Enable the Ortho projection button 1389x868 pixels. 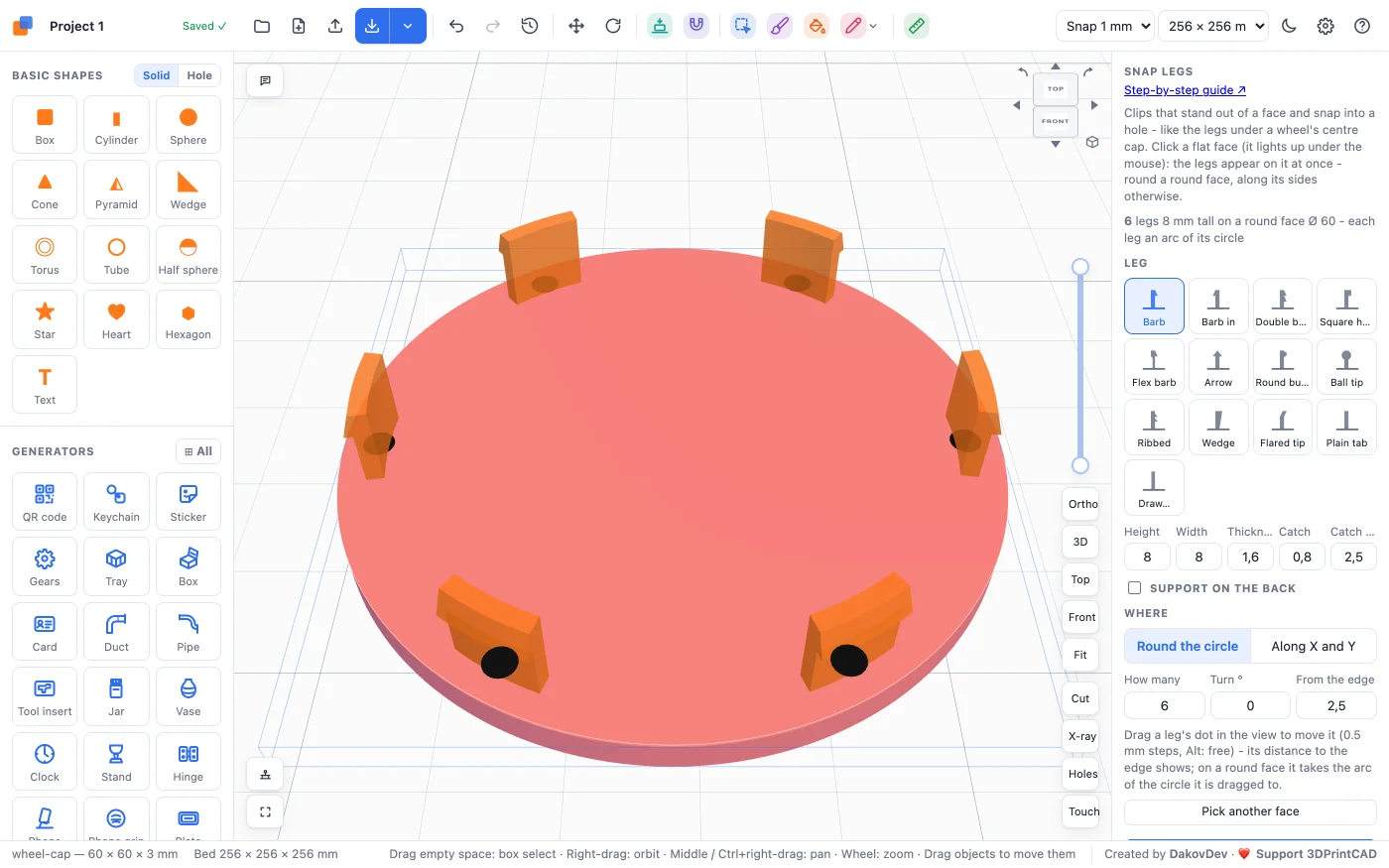click(1081, 504)
